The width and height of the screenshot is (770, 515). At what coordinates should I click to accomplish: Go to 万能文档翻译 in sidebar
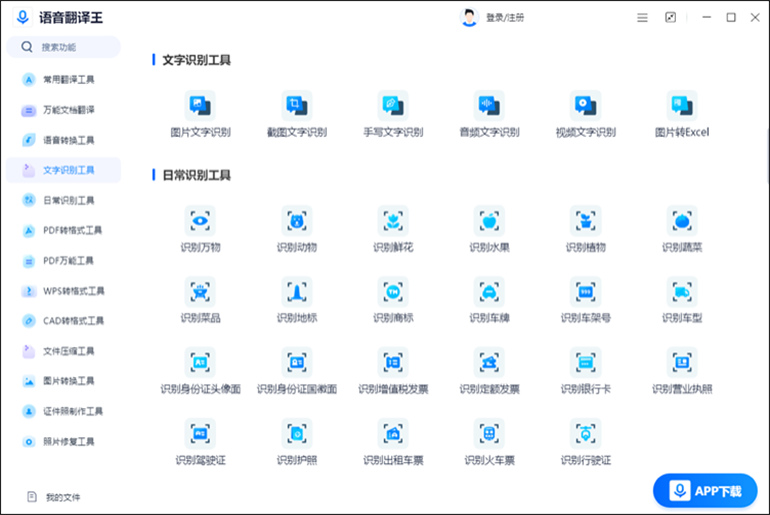point(63,110)
